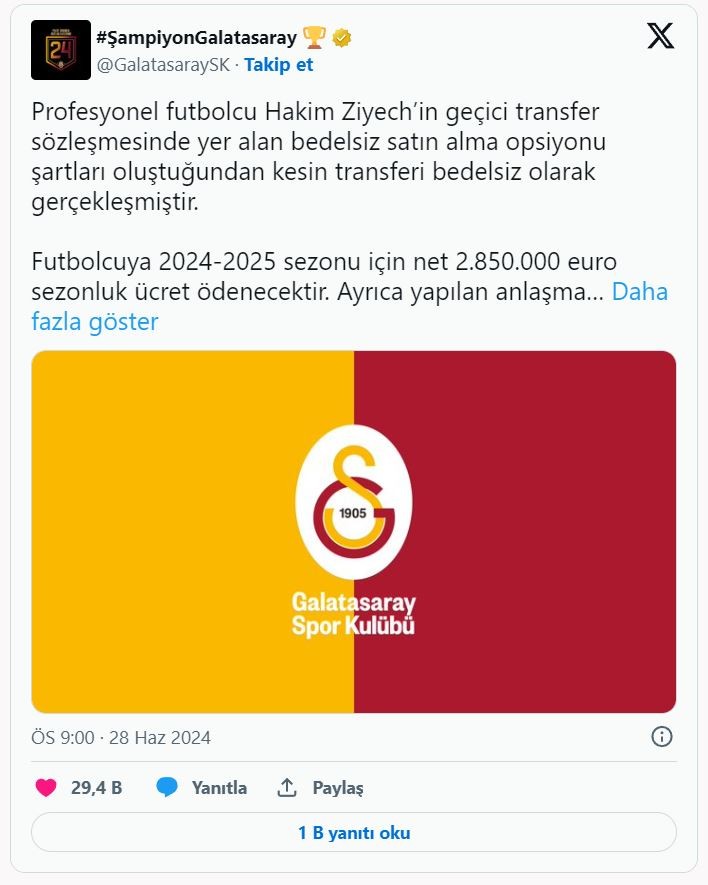Open the tweet info icon

pos(661,737)
